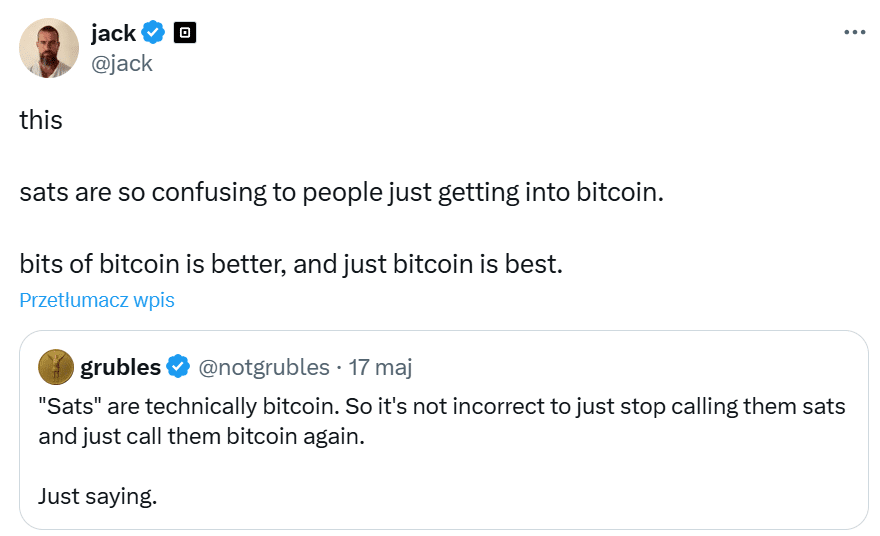Click the dot separator before "17 maj"

[339, 367]
